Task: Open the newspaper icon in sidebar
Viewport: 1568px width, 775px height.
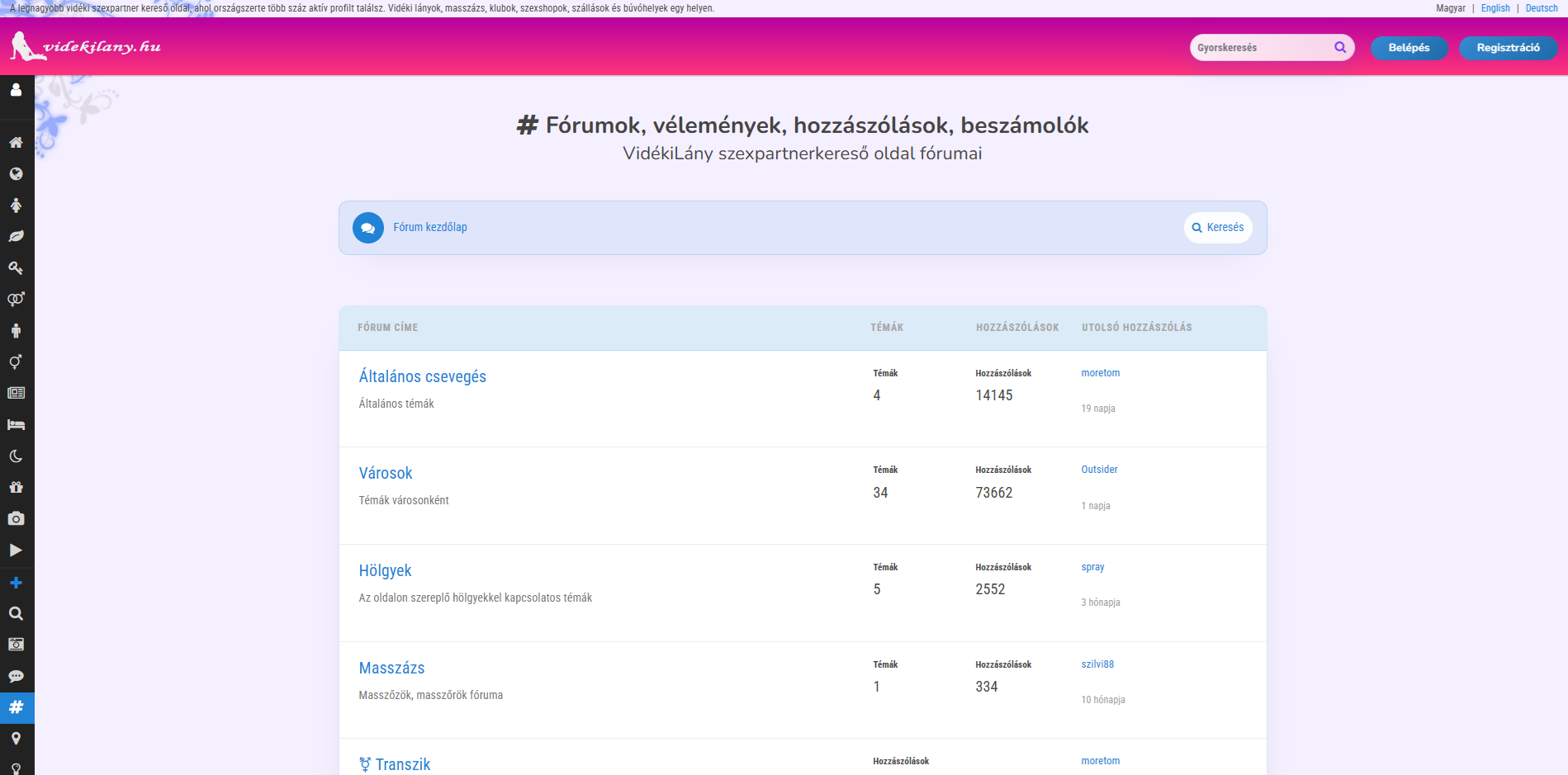Action: coord(16,393)
